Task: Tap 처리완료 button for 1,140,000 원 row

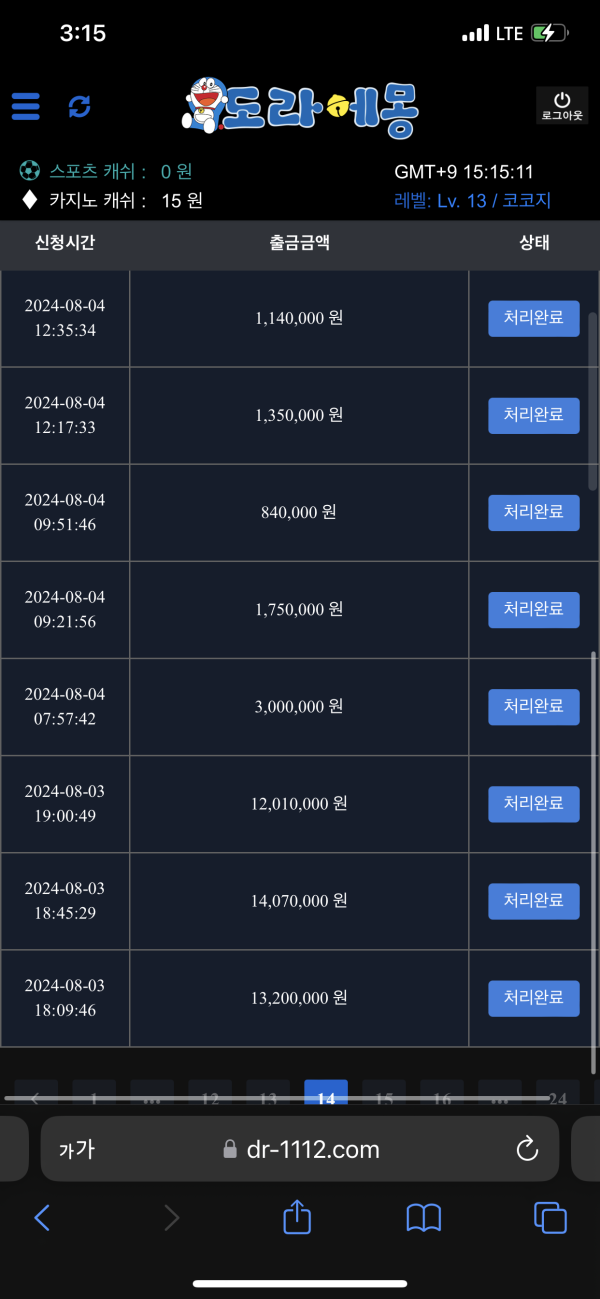Action: pyautogui.click(x=533, y=318)
